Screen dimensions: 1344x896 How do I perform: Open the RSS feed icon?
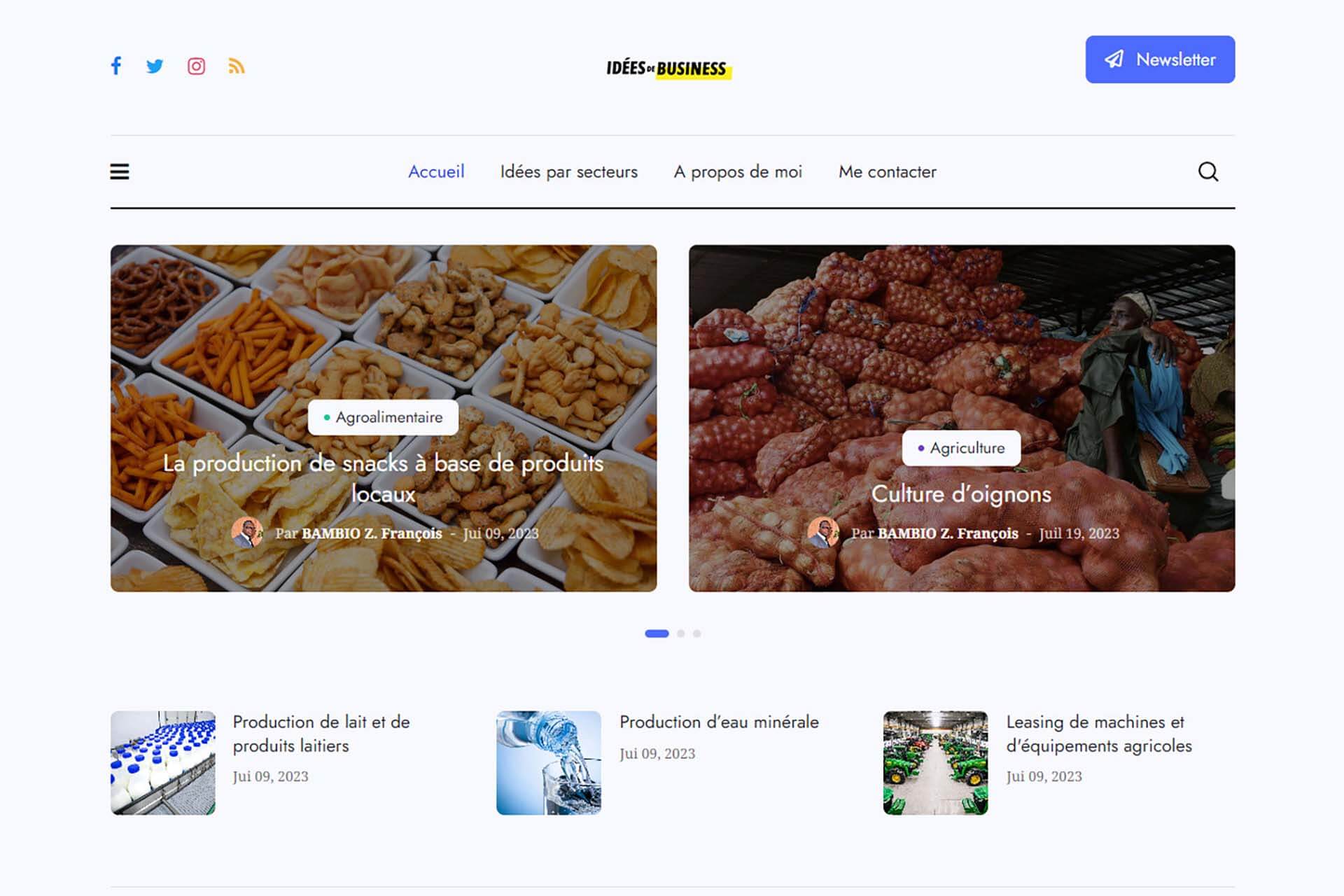(236, 66)
